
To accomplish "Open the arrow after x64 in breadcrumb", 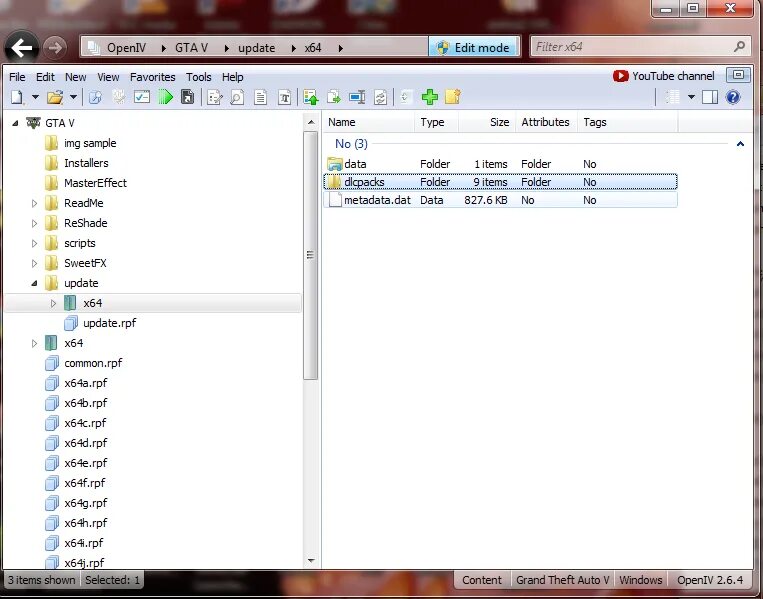I will (x=341, y=48).
